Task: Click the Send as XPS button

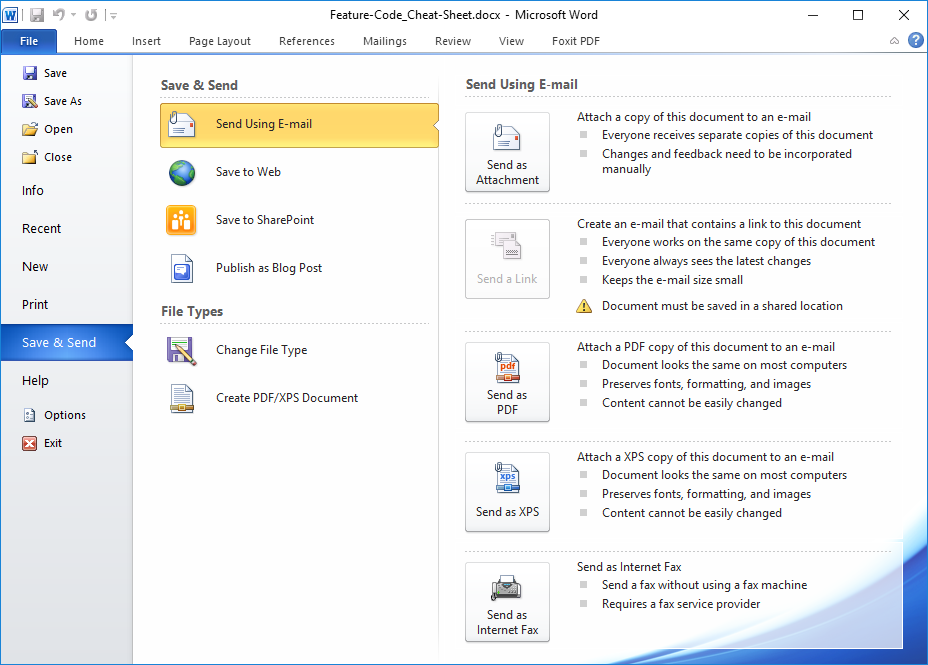Action: click(x=507, y=492)
